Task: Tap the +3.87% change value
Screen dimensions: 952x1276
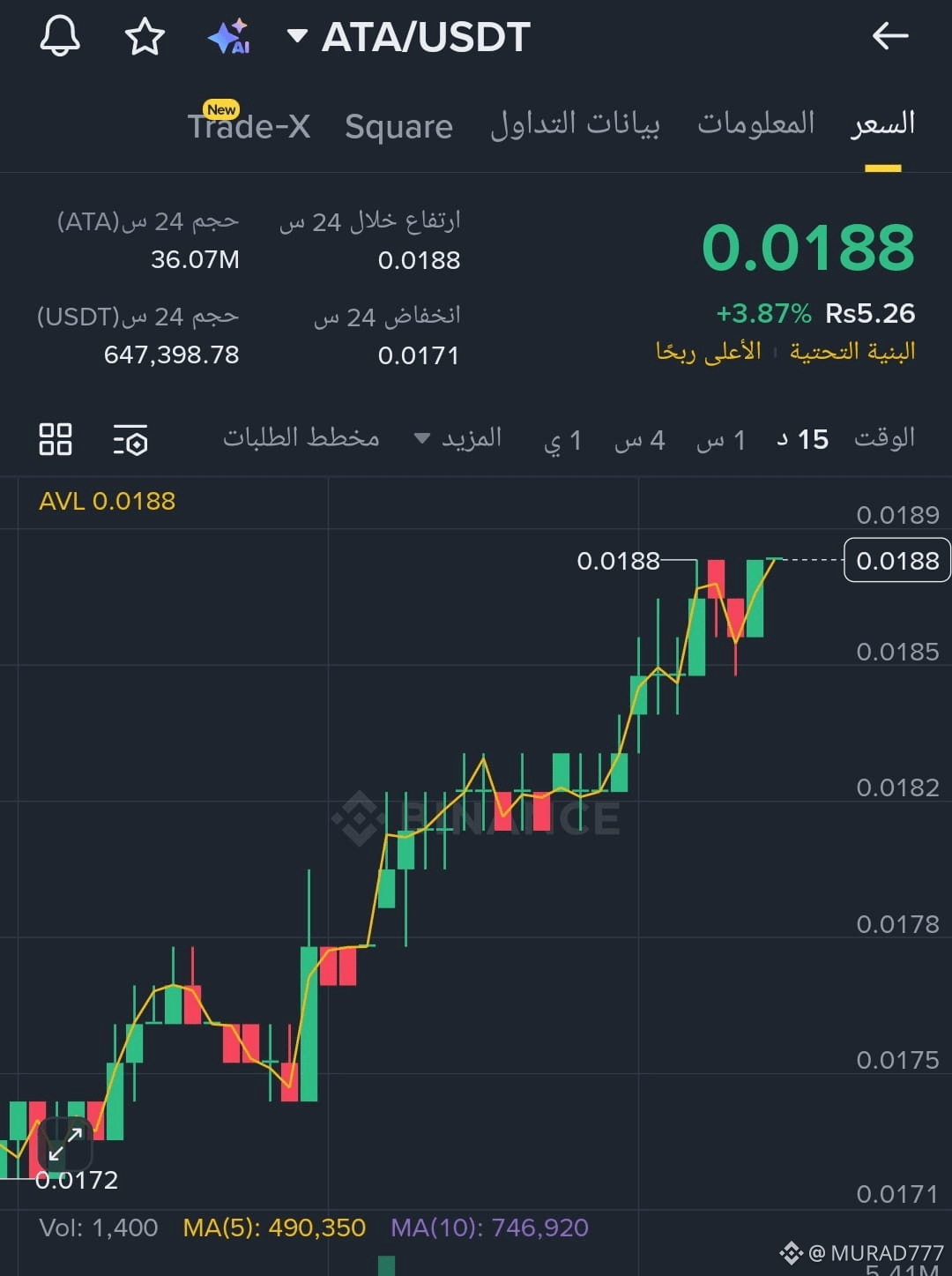Action: (763, 313)
